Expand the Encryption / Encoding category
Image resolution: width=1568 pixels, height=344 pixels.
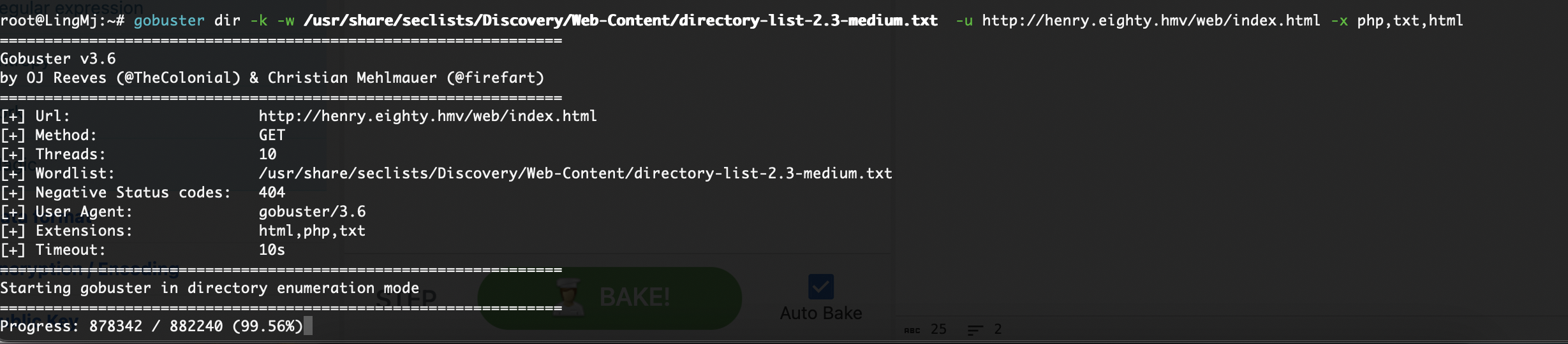tap(89, 268)
